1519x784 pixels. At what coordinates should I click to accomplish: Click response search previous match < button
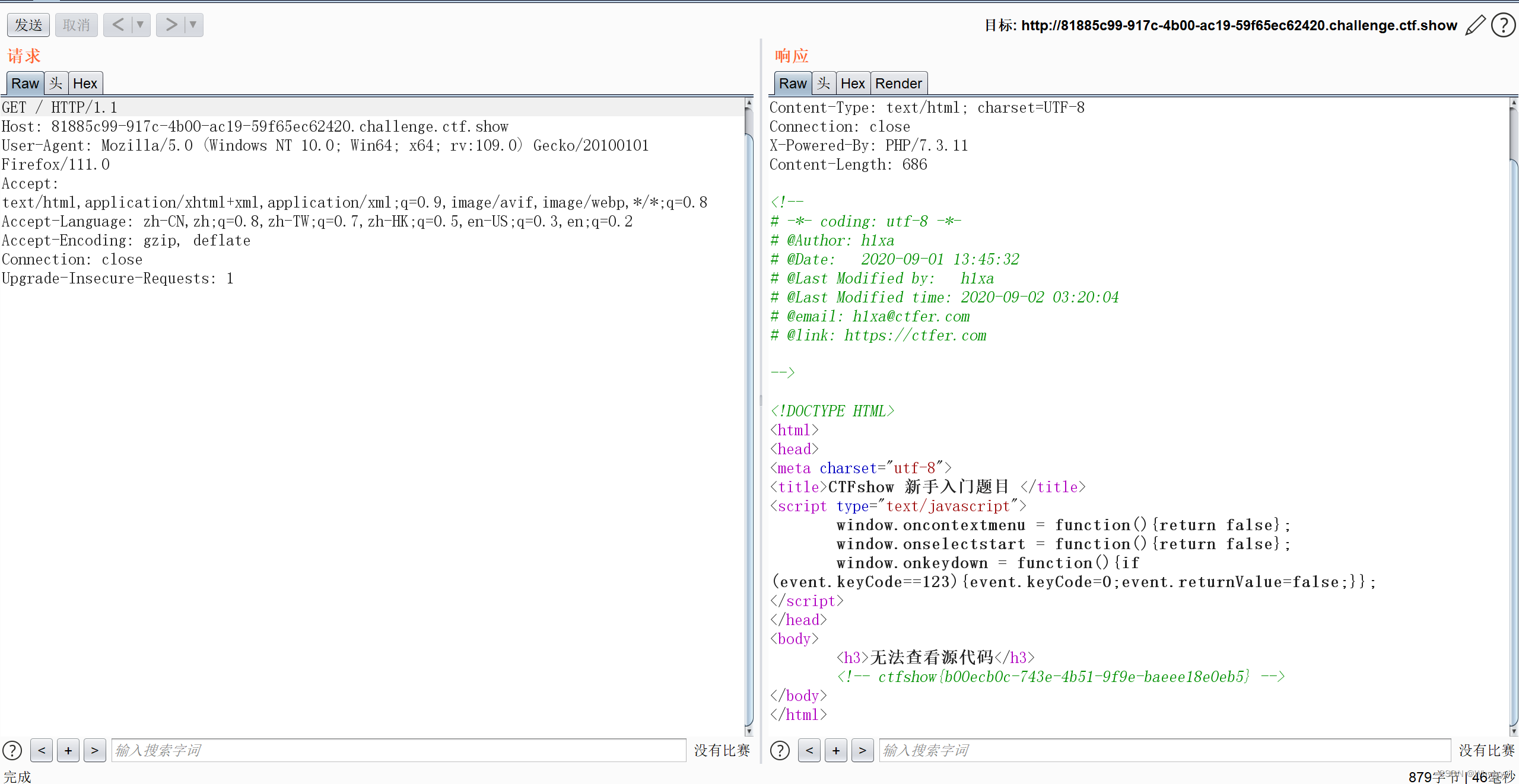(809, 751)
